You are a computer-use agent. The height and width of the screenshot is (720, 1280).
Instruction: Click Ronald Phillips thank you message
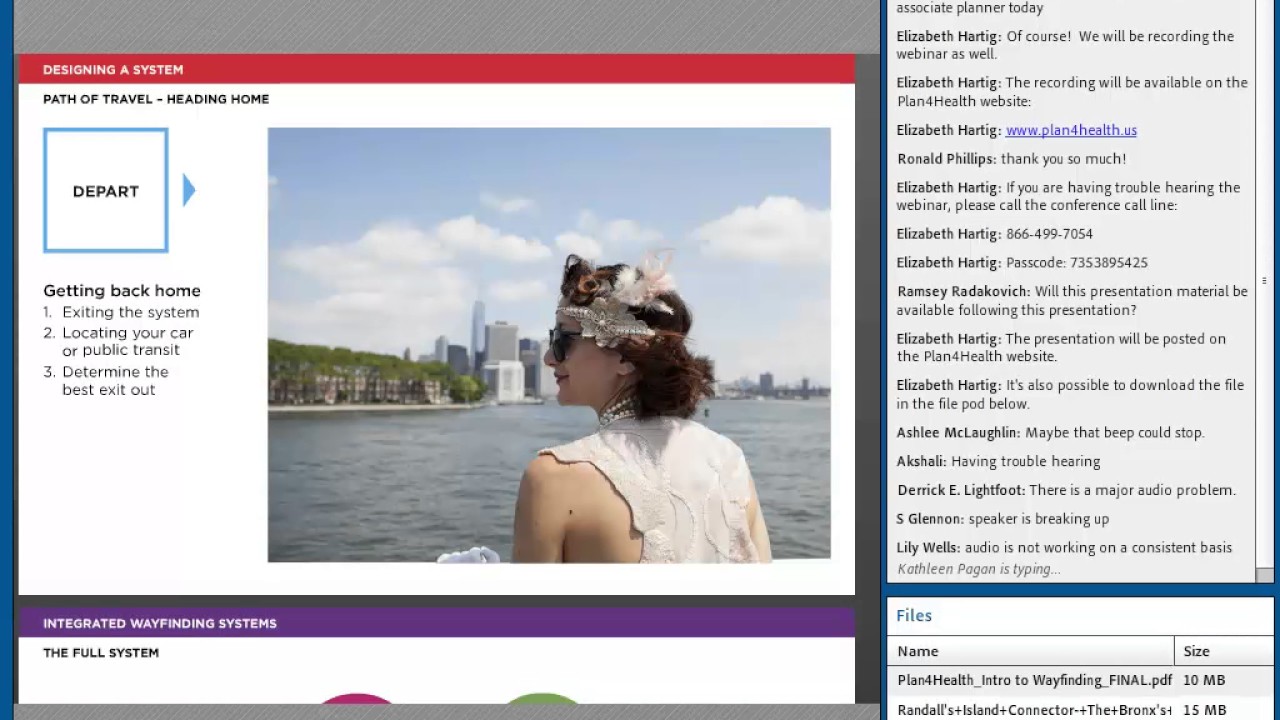point(1012,159)
